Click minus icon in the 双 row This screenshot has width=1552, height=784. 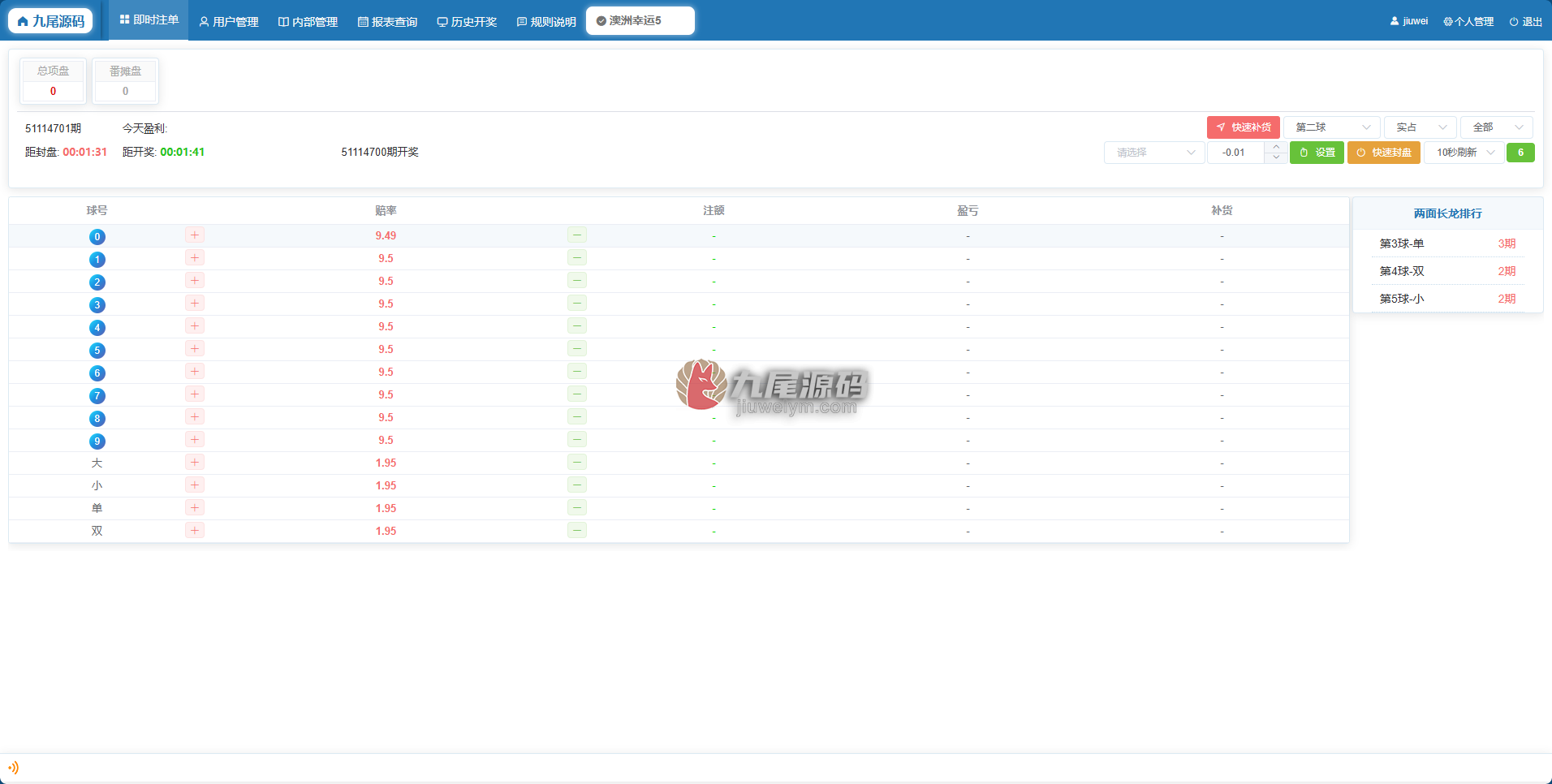click(577, 531)
